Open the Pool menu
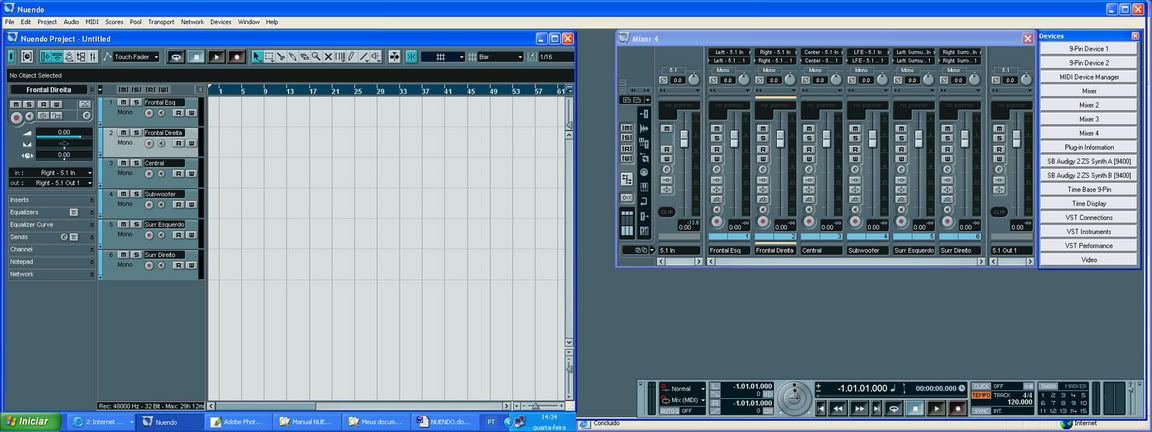The image size is (1152, 432). pyautogui.click(x=136, y=22)
